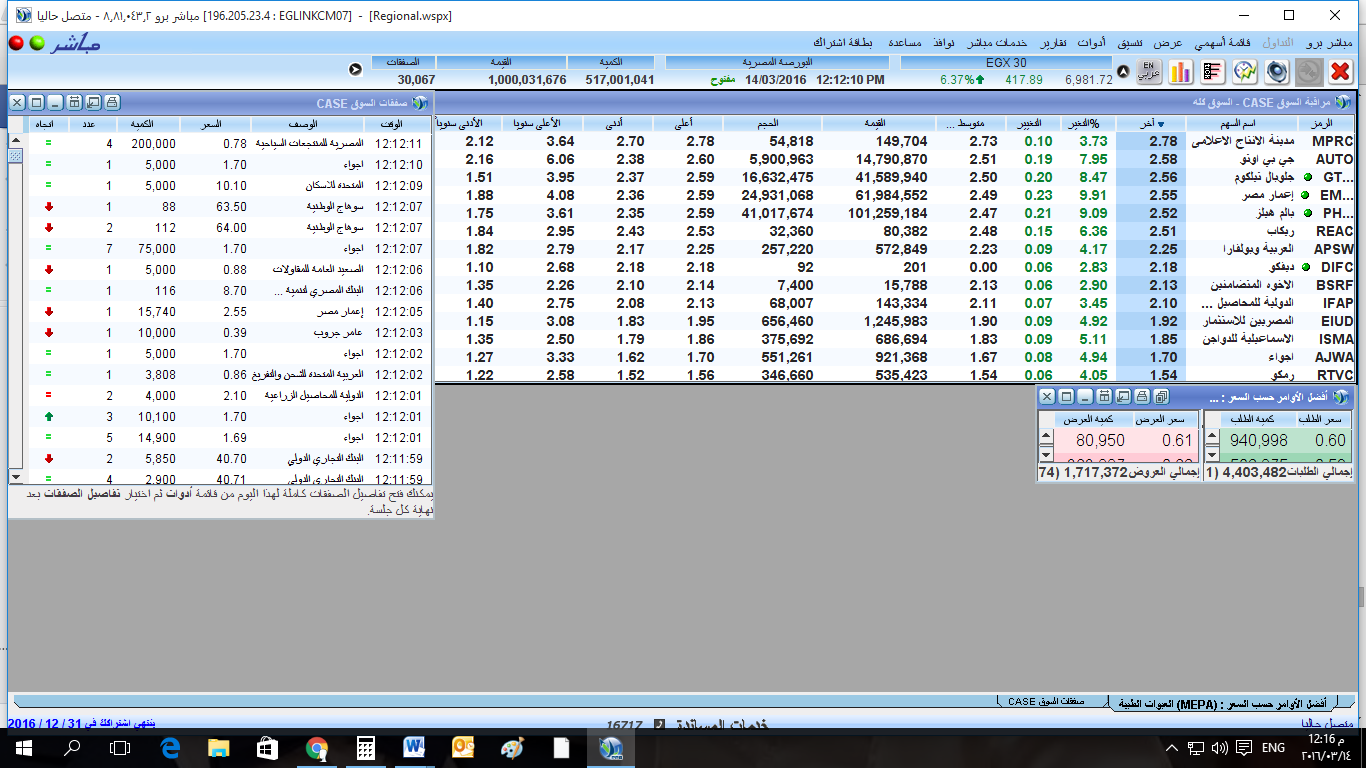
Task: Open the أدوات menu
Action: [1090, 43]
